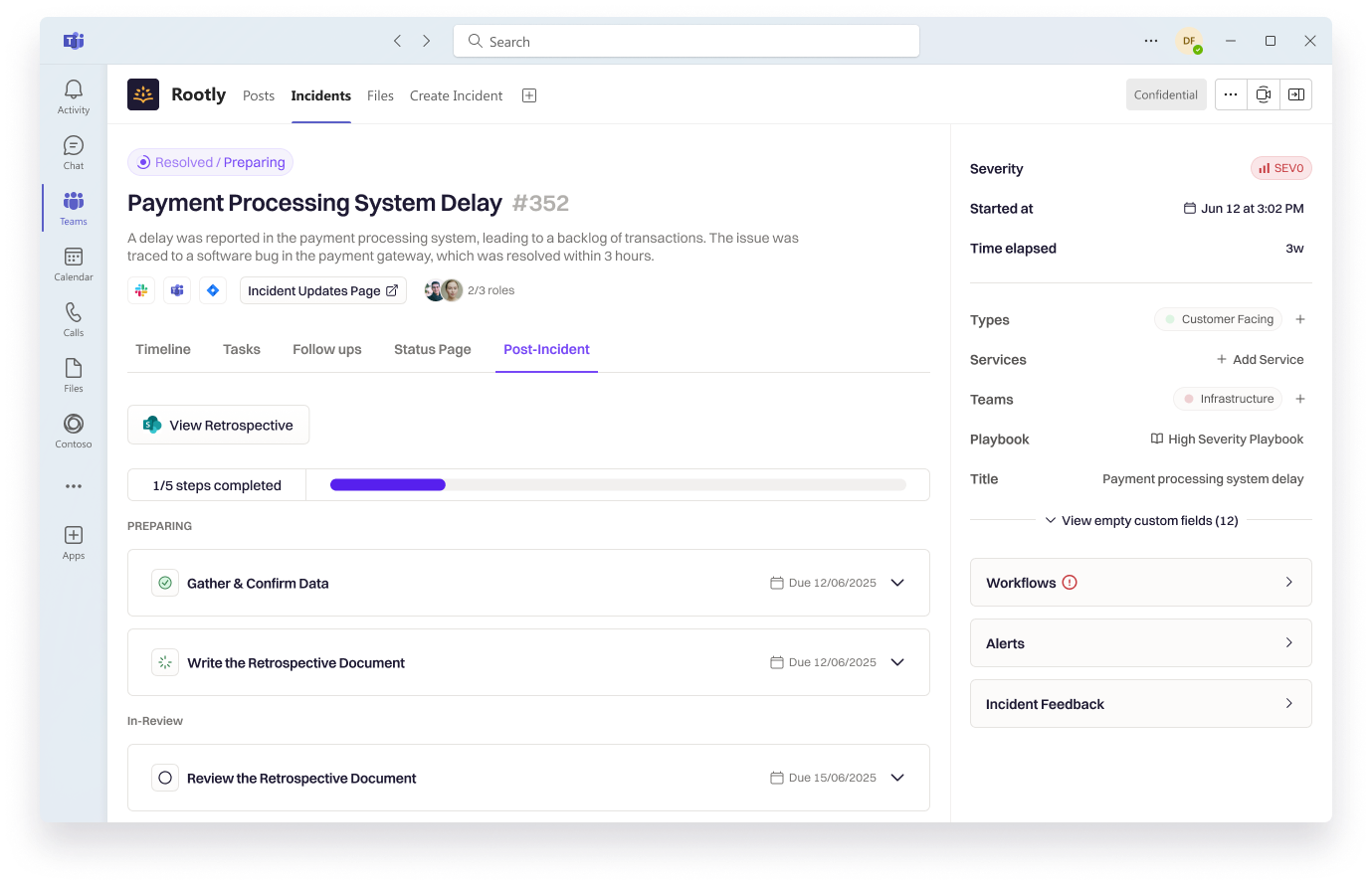Mark Review the Retrospective Document complete
This screenshot has height=885, width=1372.
(165, 778)
